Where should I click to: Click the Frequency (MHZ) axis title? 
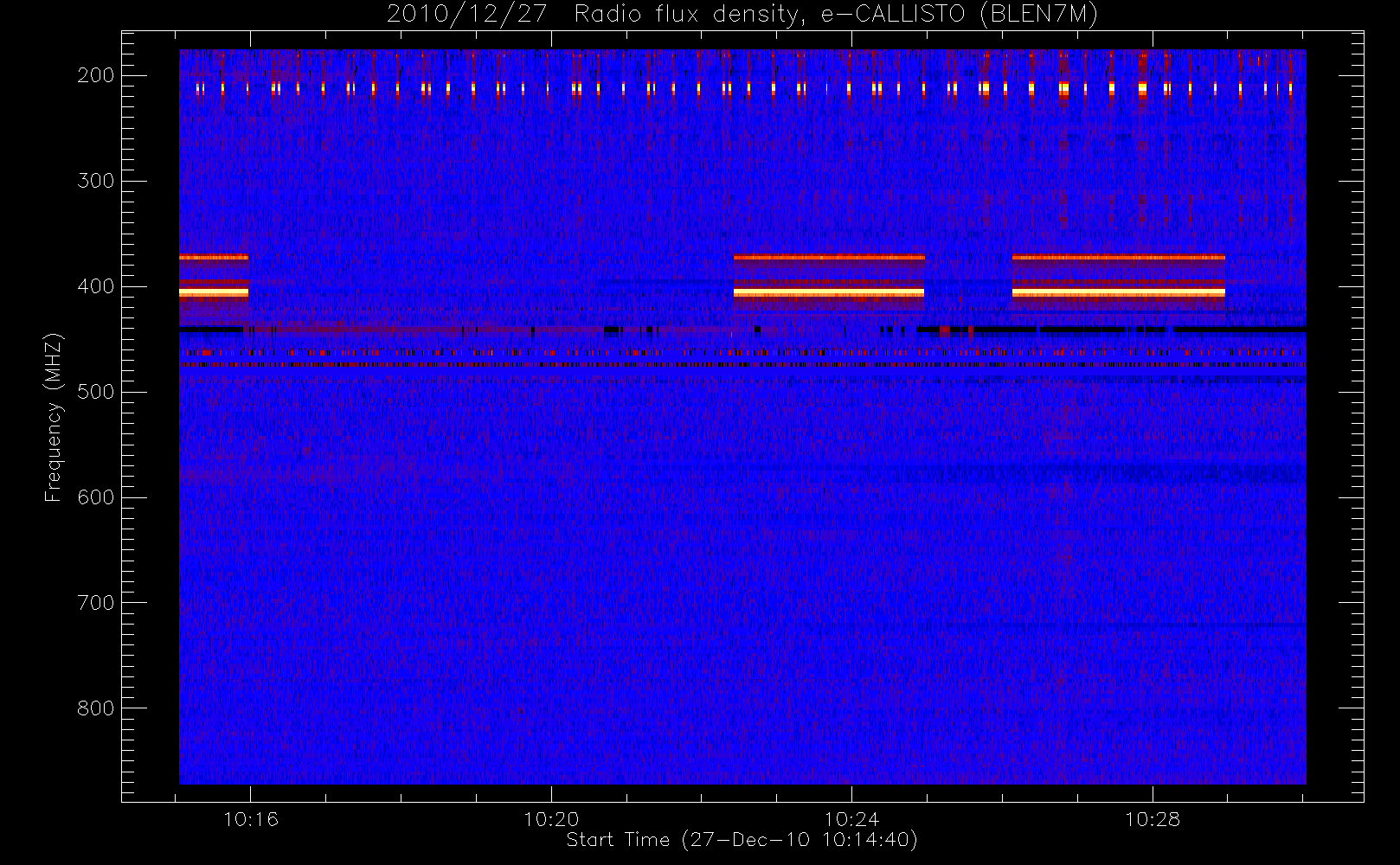click(x=54, y=417)
